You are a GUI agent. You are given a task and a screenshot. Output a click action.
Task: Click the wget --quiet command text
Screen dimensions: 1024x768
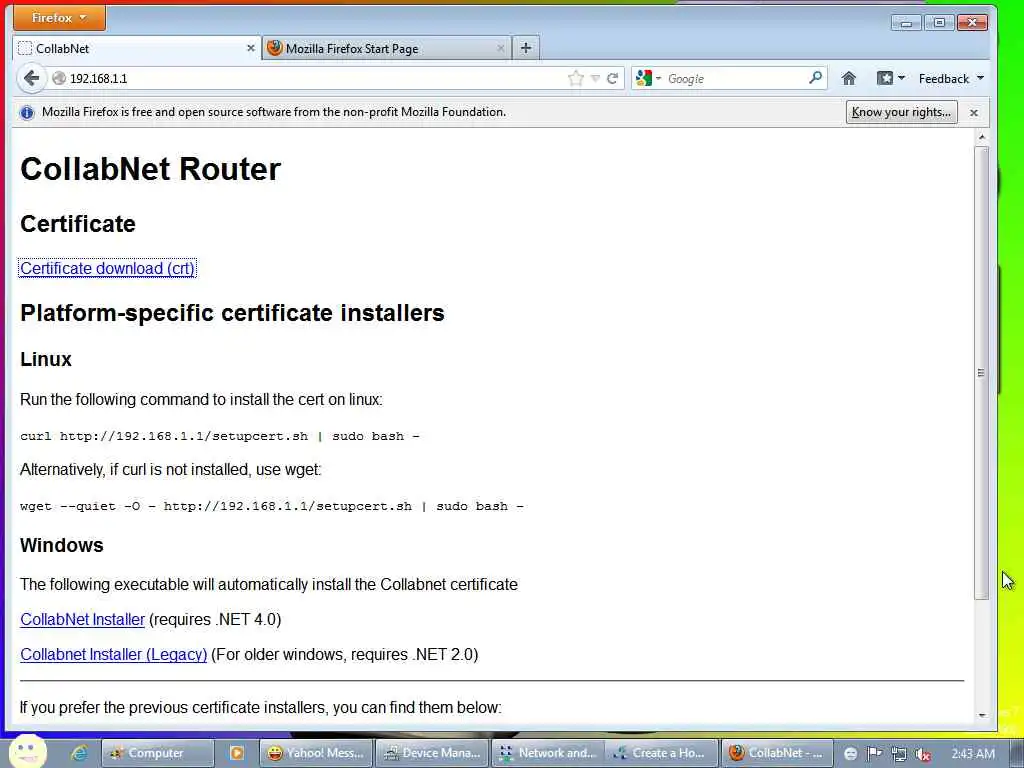click(272, 506)
